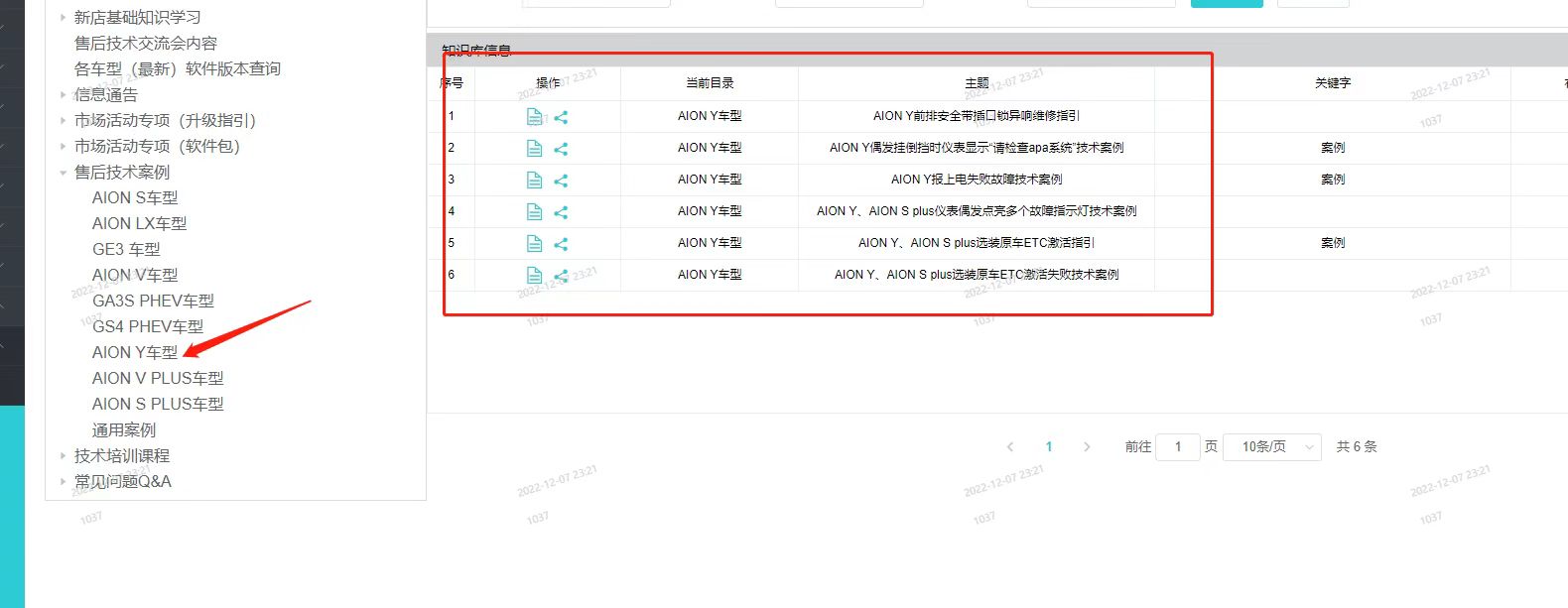Expand the 常见问题Q&A tree node
The image size is (1568, 608).
[x=64, y=482]
